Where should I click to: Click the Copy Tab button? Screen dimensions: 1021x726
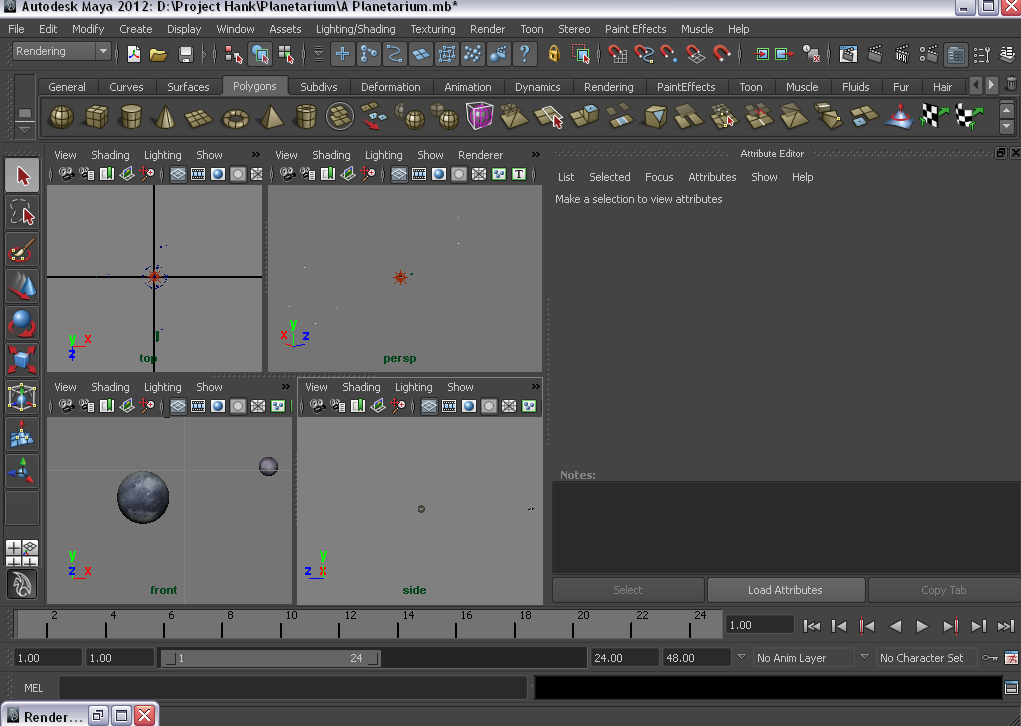(x=944, y=590)
